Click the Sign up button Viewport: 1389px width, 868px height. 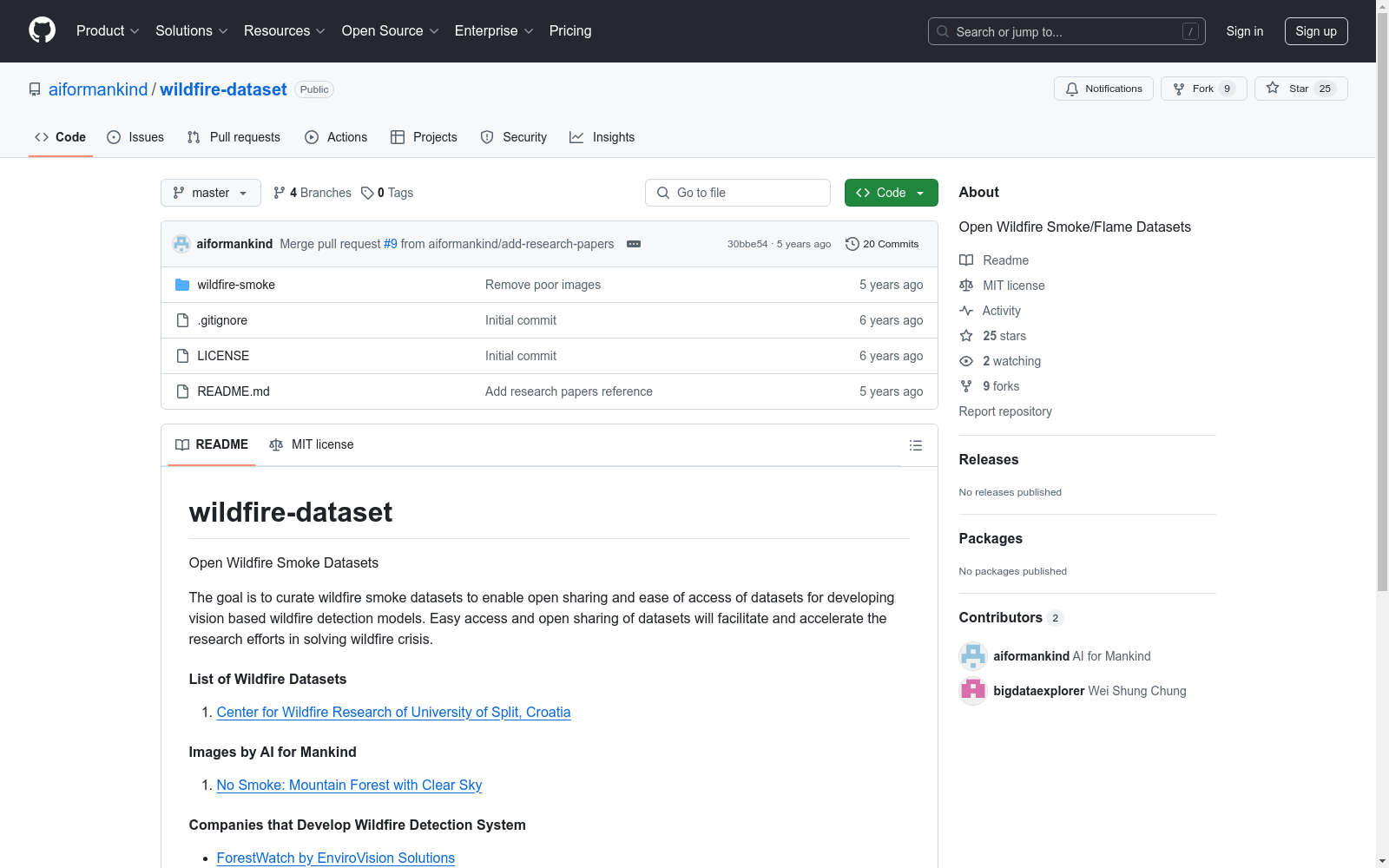[1316, 31]
